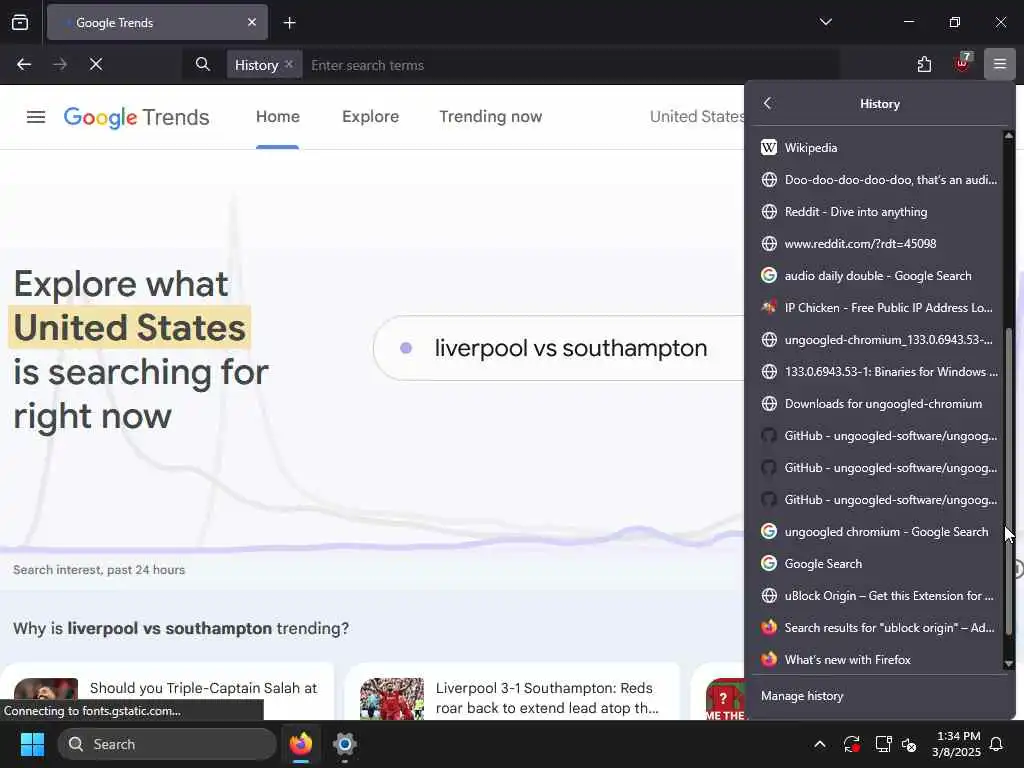Open Firefox View at tab bar start

(x=20, y=23)
